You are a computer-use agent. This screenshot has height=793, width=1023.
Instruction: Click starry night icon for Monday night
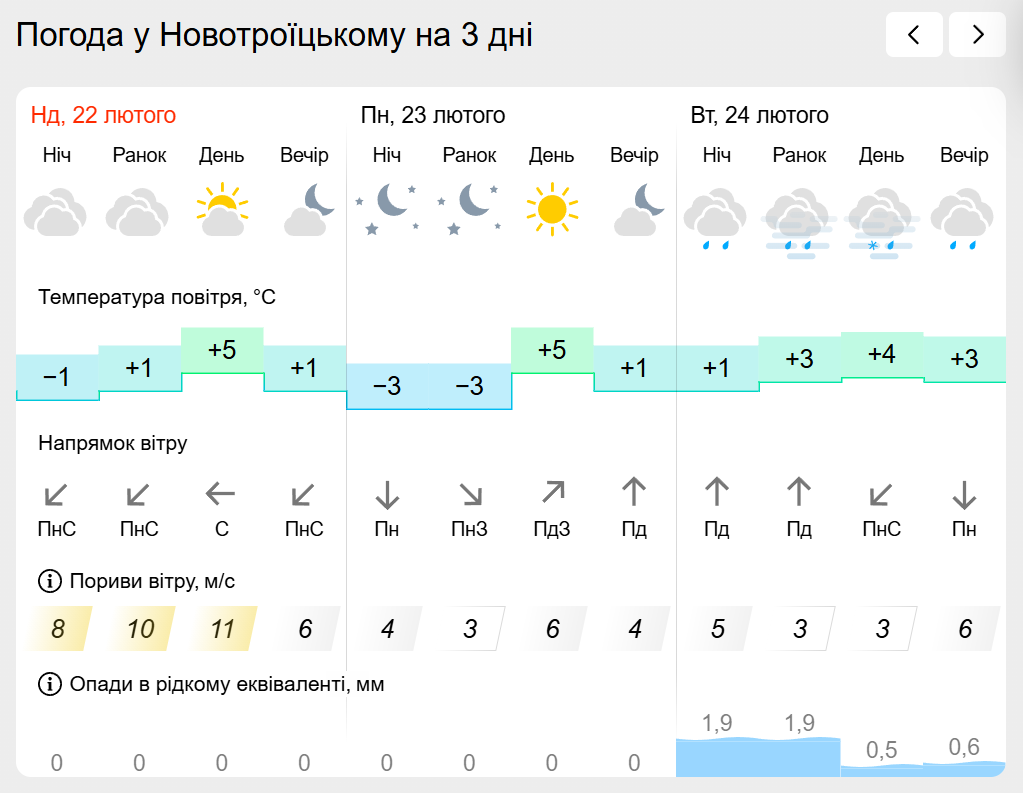click(x=387, y=209)
